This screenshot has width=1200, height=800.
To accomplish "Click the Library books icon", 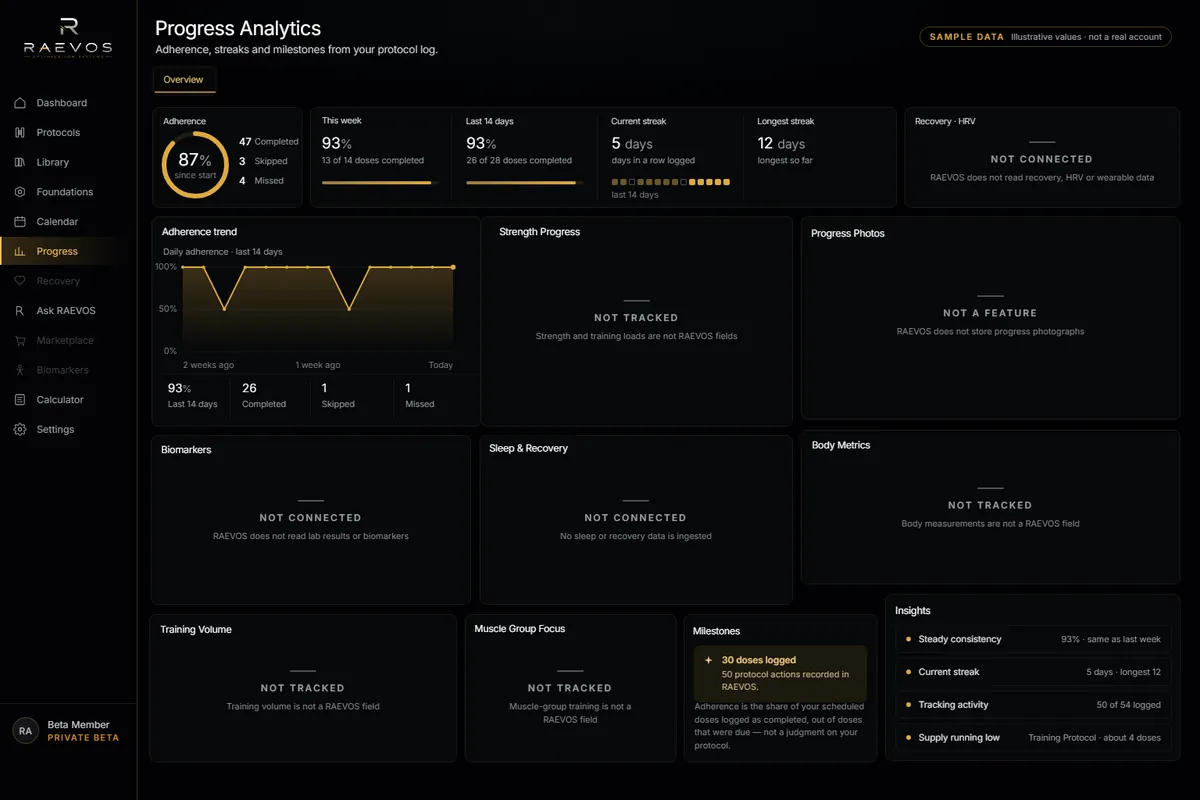I will tap(20, 162).
